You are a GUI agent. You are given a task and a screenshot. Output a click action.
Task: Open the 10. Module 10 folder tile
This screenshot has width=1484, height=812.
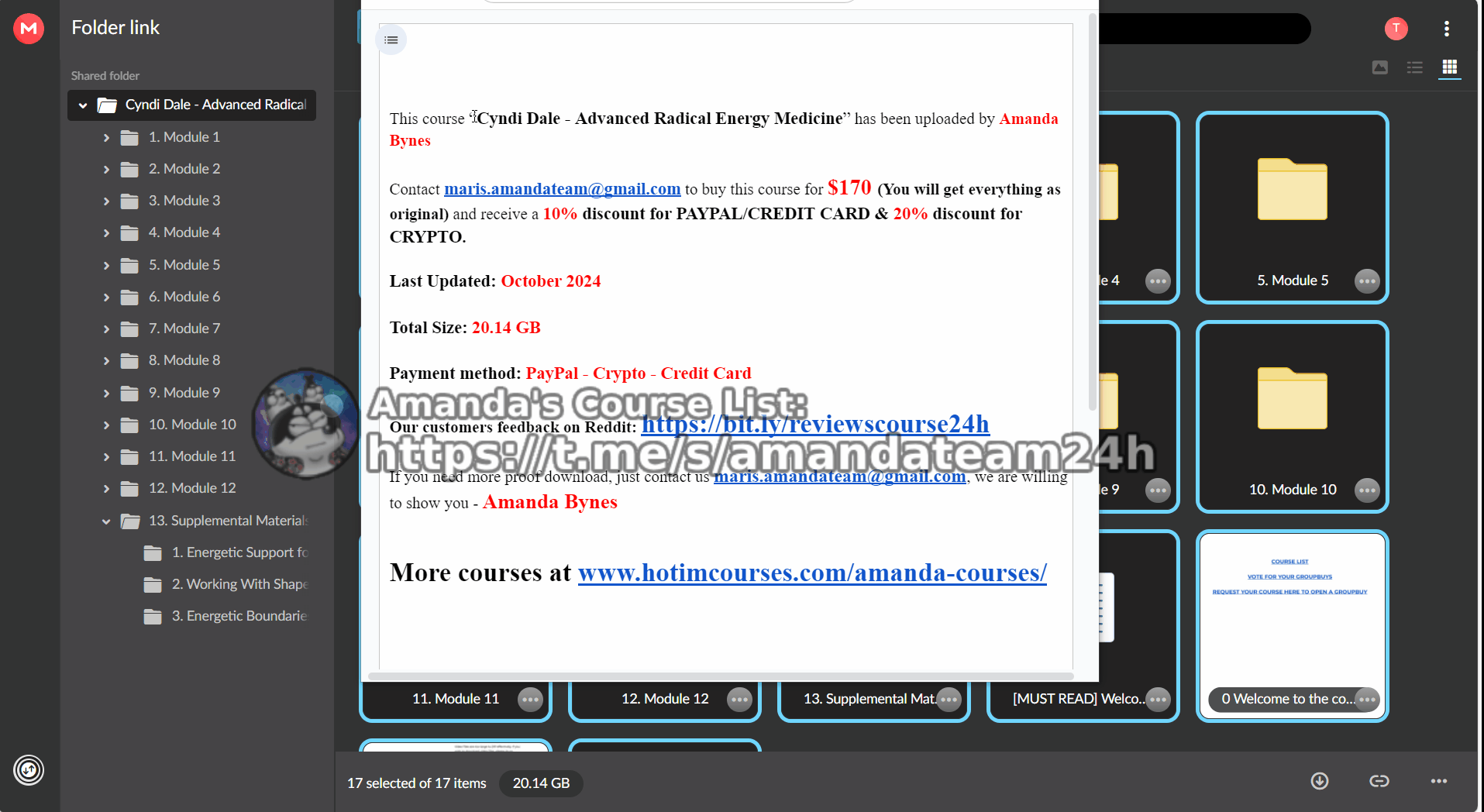click(x=1292, y=417)
